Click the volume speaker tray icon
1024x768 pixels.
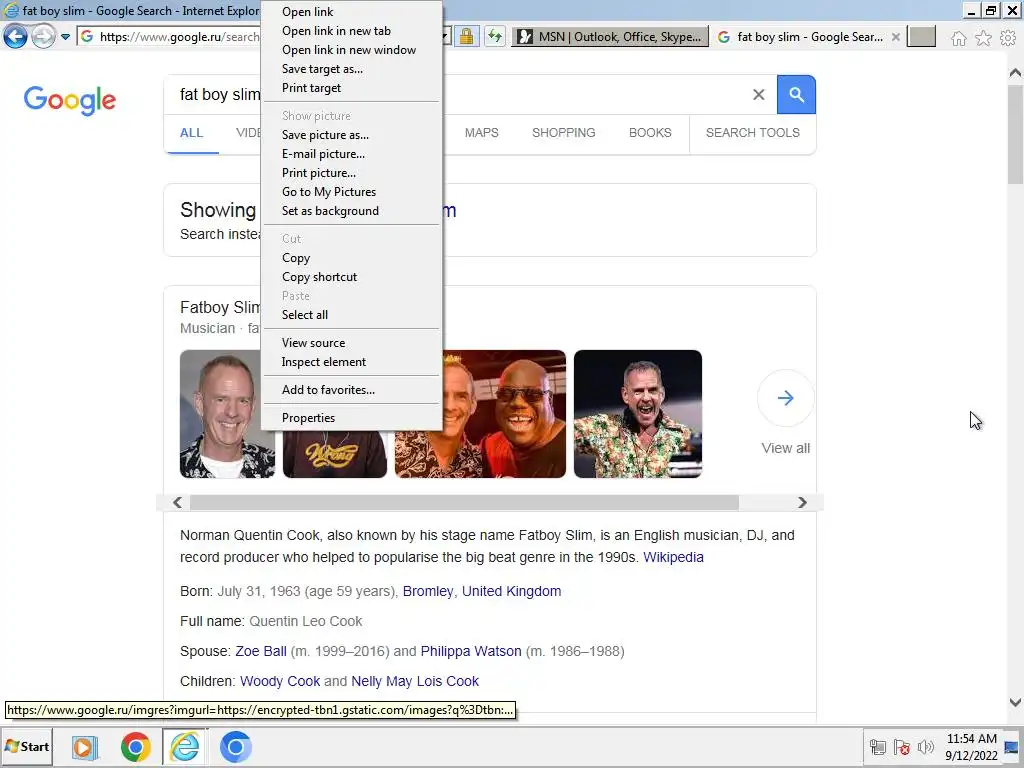(x=925, y=747)
